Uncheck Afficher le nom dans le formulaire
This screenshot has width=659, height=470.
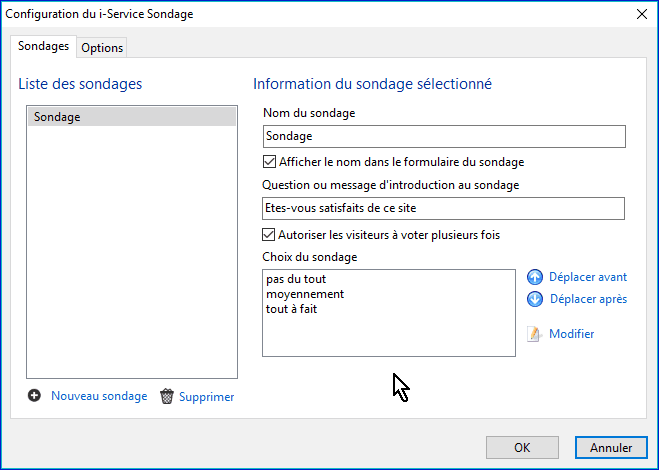click(268, 161)
